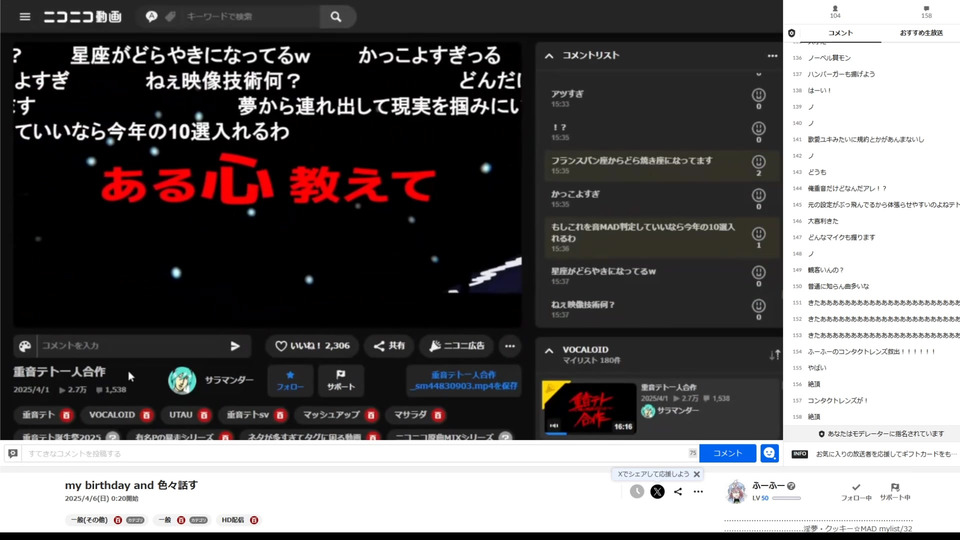Open broadcast share icon
This screenshot has width=960, height=540.
tap(678, 492)
